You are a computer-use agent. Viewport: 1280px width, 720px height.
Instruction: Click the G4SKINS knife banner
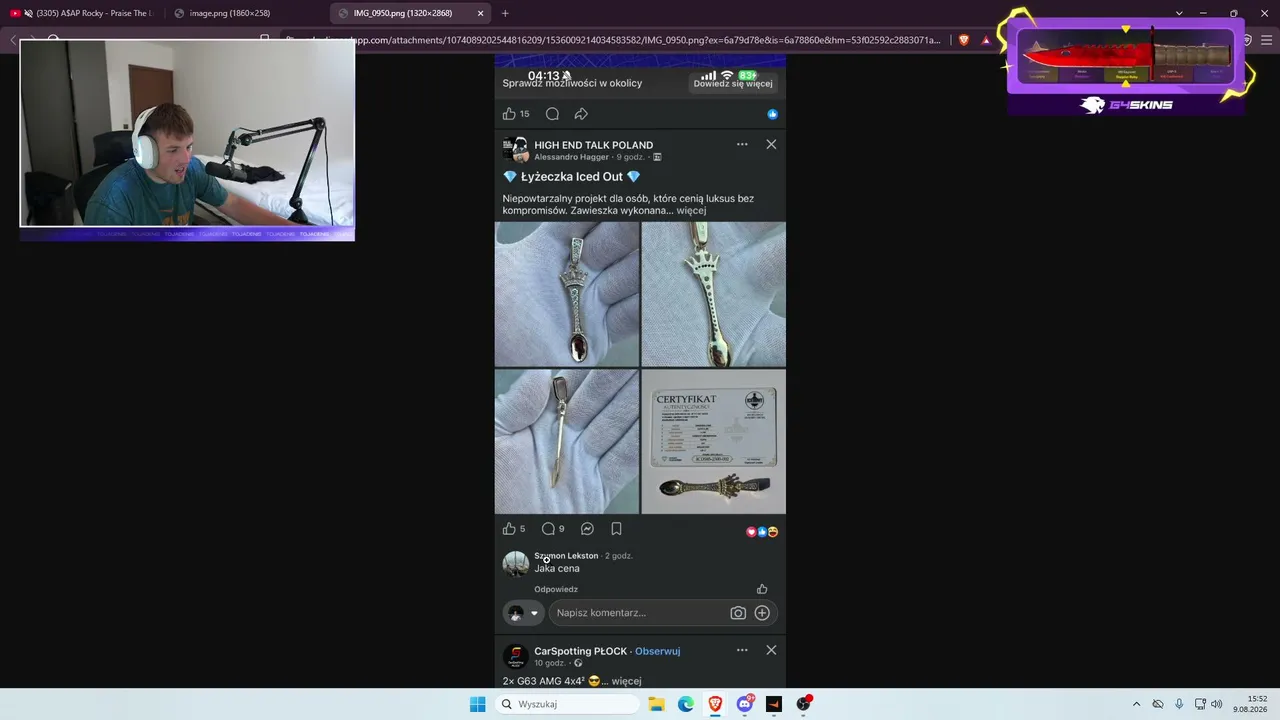pos(1127,65)
